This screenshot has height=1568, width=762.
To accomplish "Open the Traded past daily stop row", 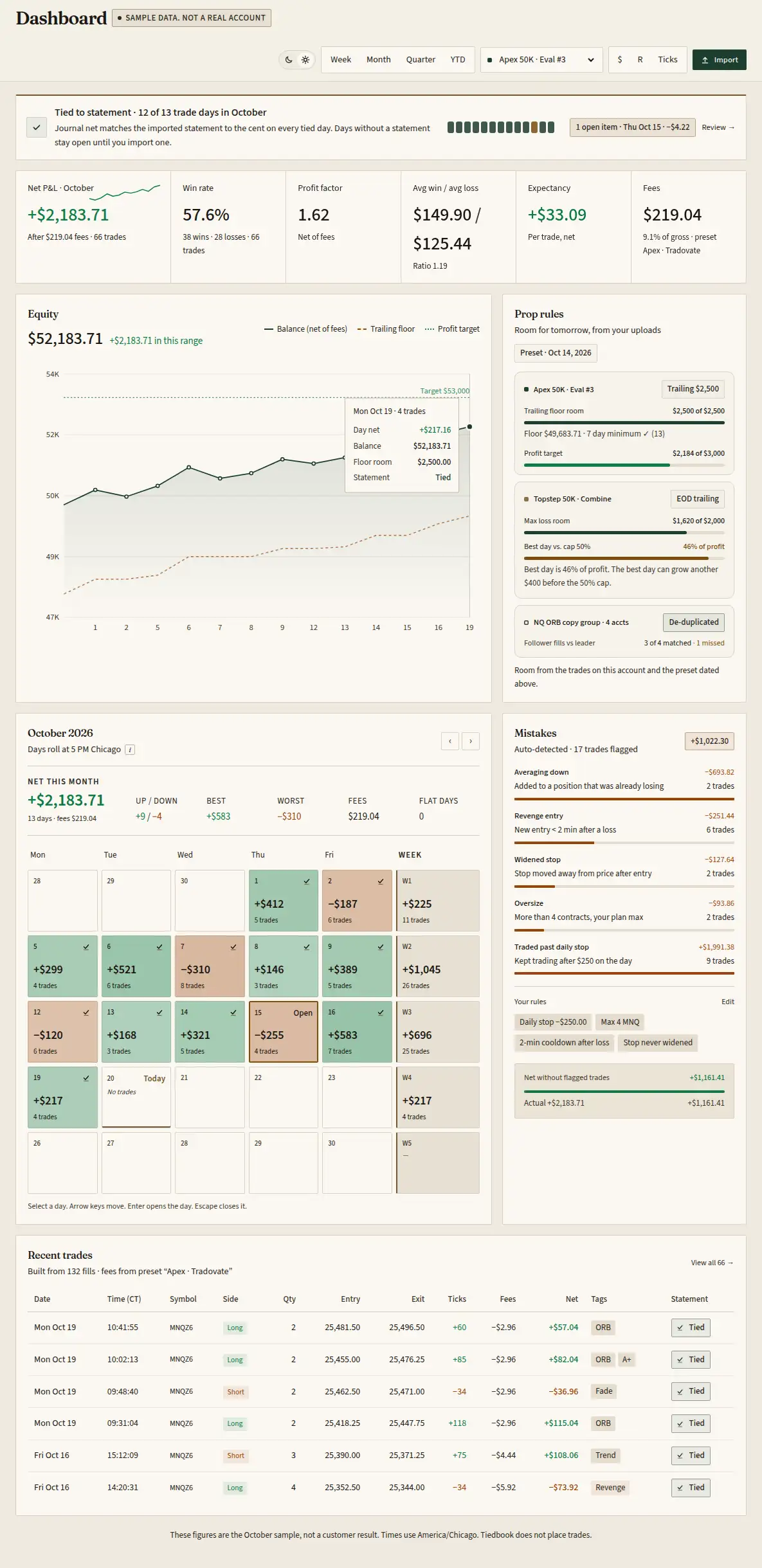I will pyautogui.click(x=624, y=958).
